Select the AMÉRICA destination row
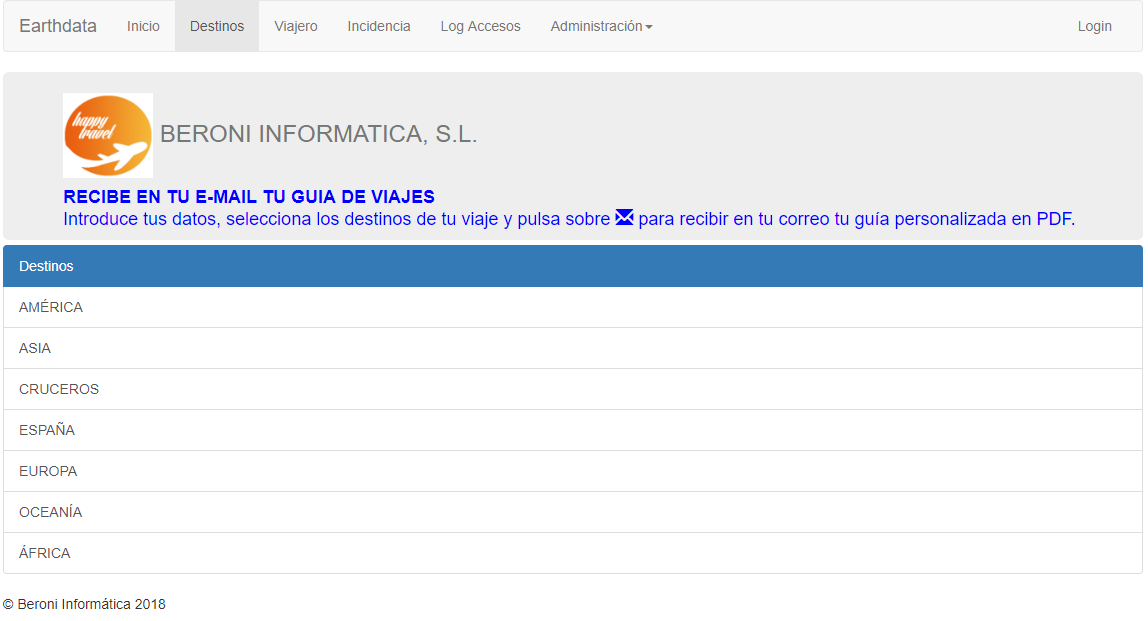Screen dimensions: 1148x621 [x=50, y=307]
